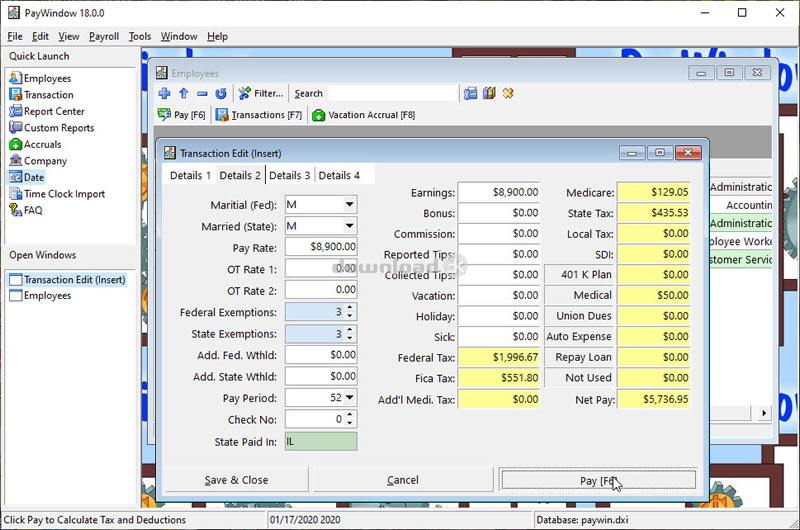The width and height of the screenshot is (800, 530).
Task: Click the State Paid In field
Action: click(x=321, y=441)
